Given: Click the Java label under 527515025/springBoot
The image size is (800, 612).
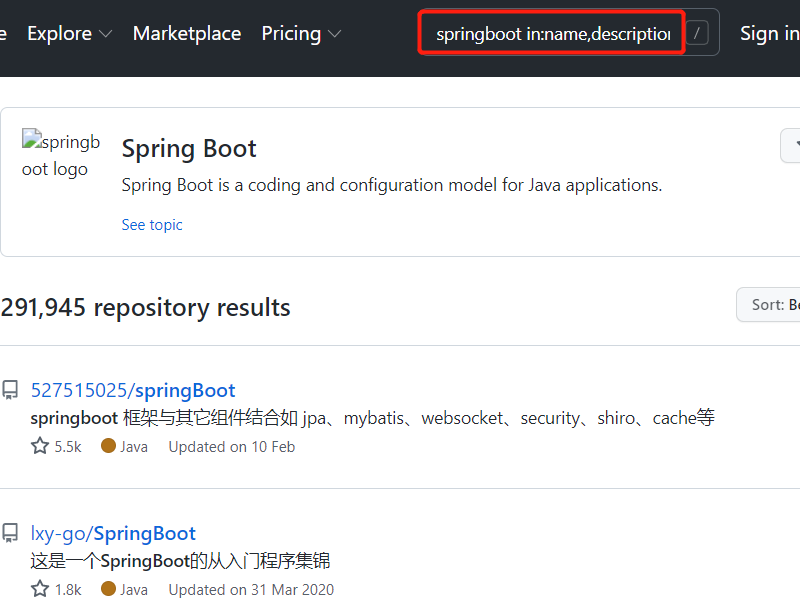Looking at the screenshot, I should [134, 447].
